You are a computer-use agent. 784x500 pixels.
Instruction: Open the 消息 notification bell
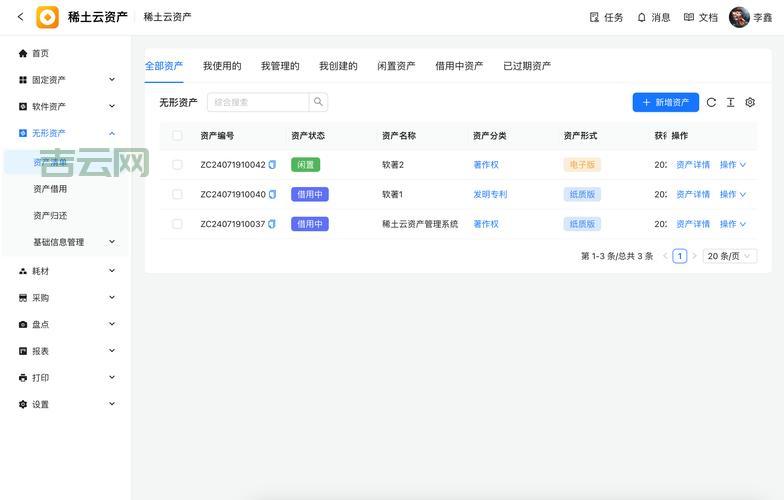click(642, 18)
